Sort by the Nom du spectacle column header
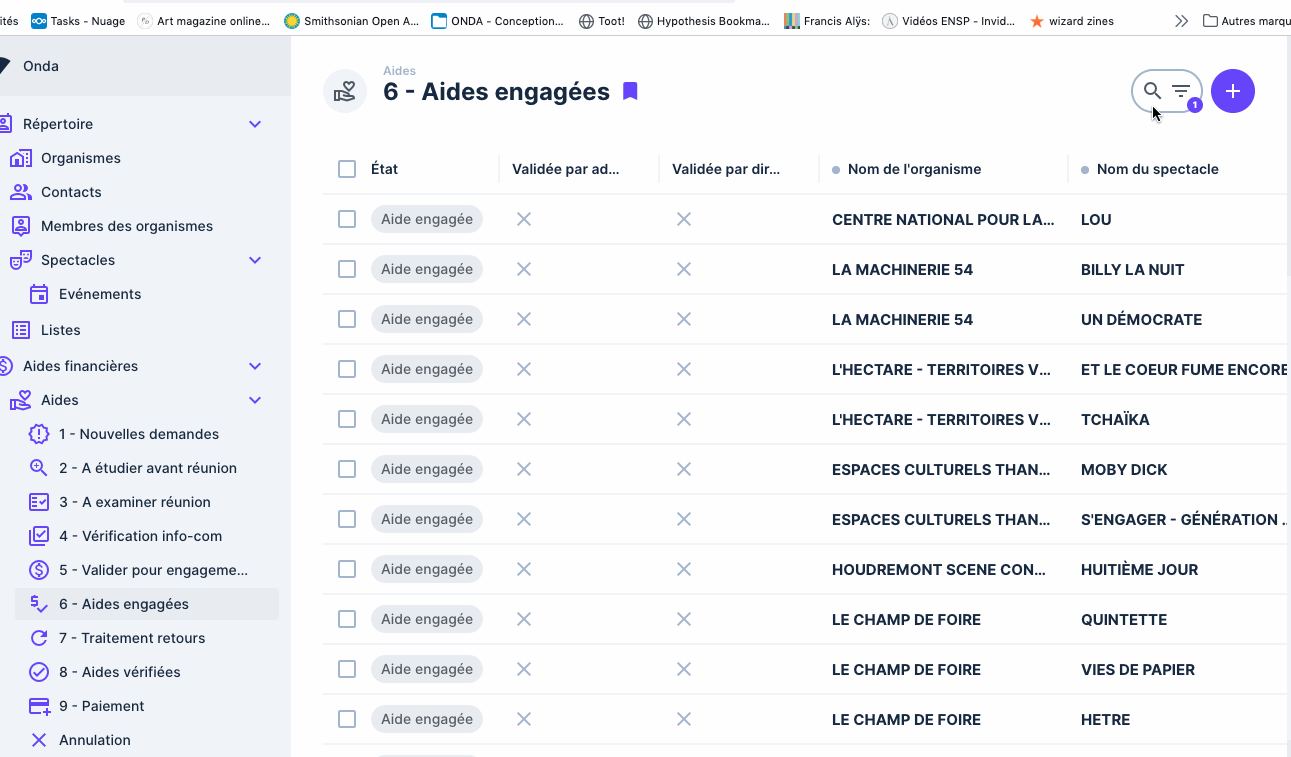The width and height of the screenshot is (1291, 757). point(1158,168)
